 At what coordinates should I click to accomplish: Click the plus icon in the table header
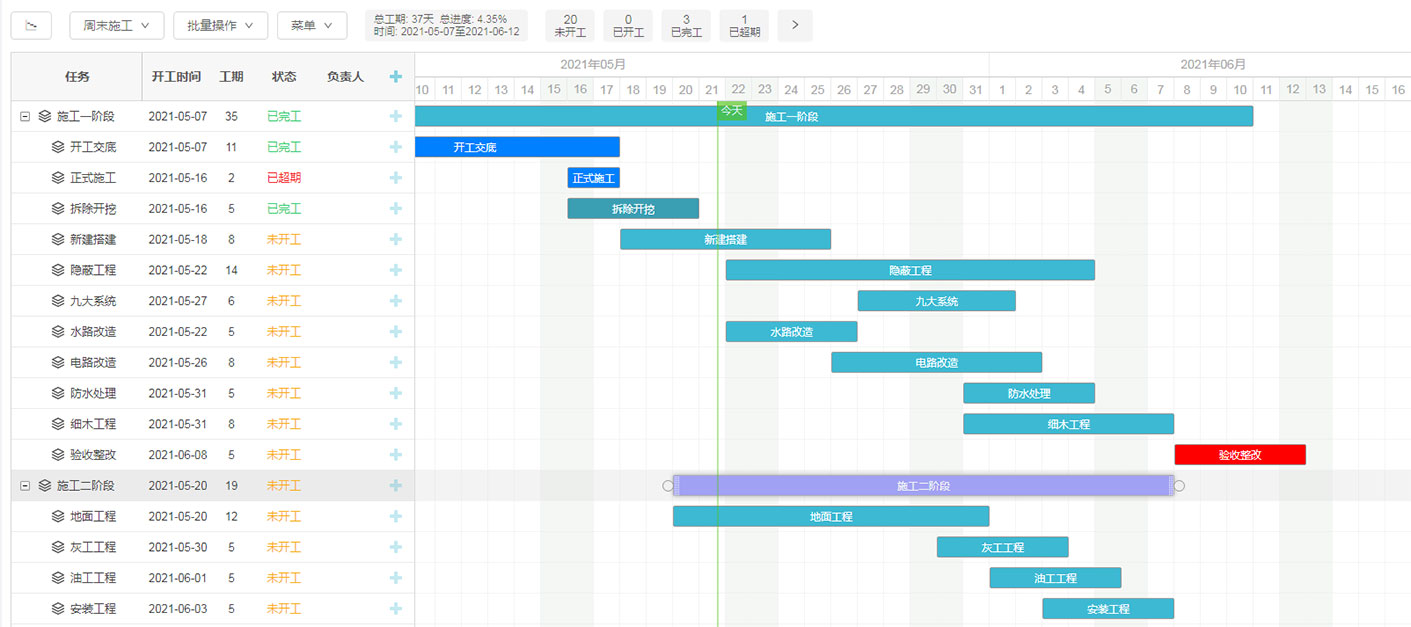pos(395,76)
